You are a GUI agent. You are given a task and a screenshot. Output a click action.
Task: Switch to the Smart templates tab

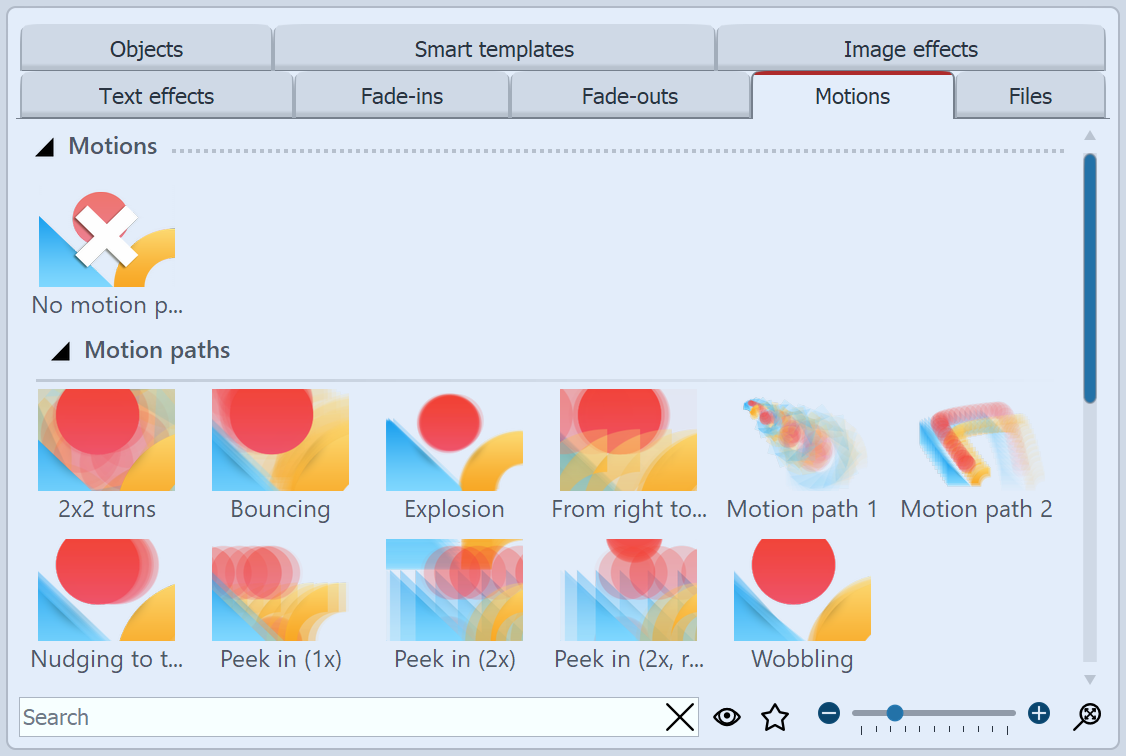pos(494,48)
